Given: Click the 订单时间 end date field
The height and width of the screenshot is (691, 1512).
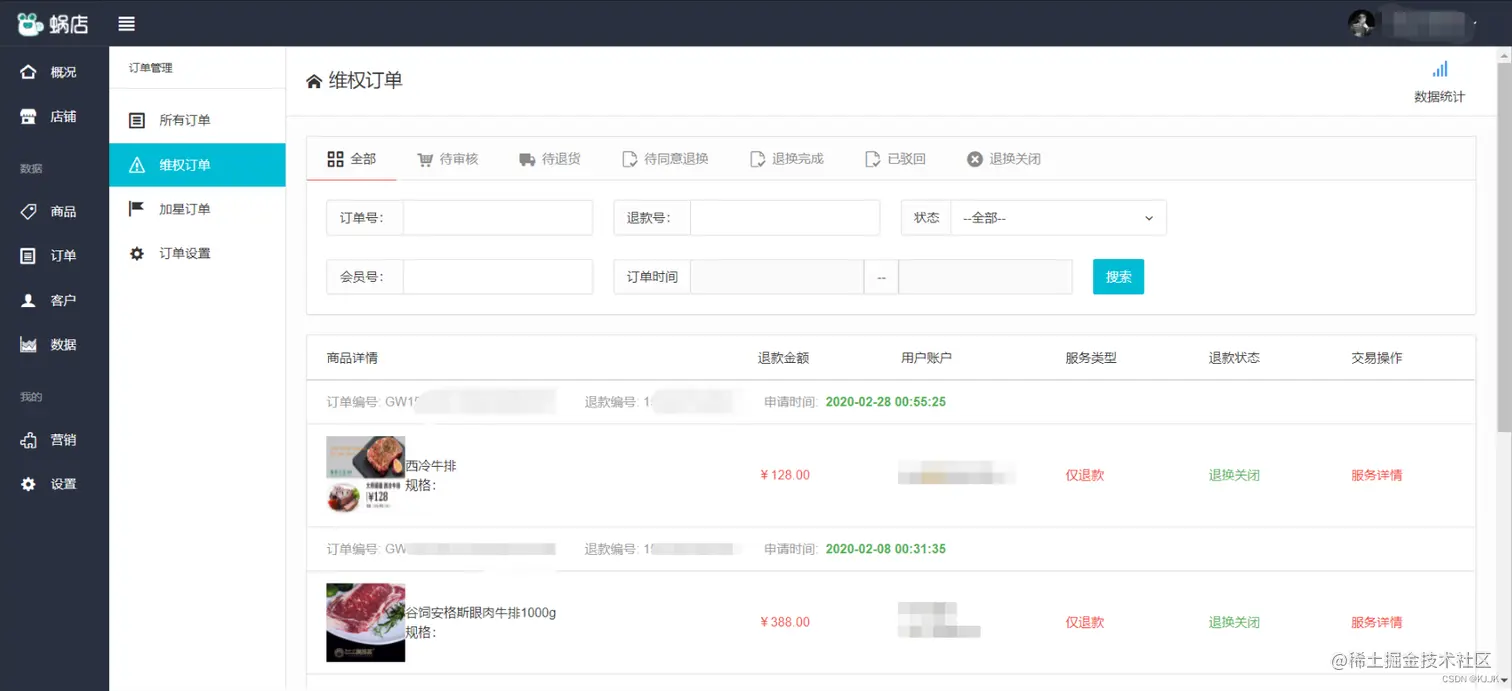Looking at the screenshot, I should point(985,277).
